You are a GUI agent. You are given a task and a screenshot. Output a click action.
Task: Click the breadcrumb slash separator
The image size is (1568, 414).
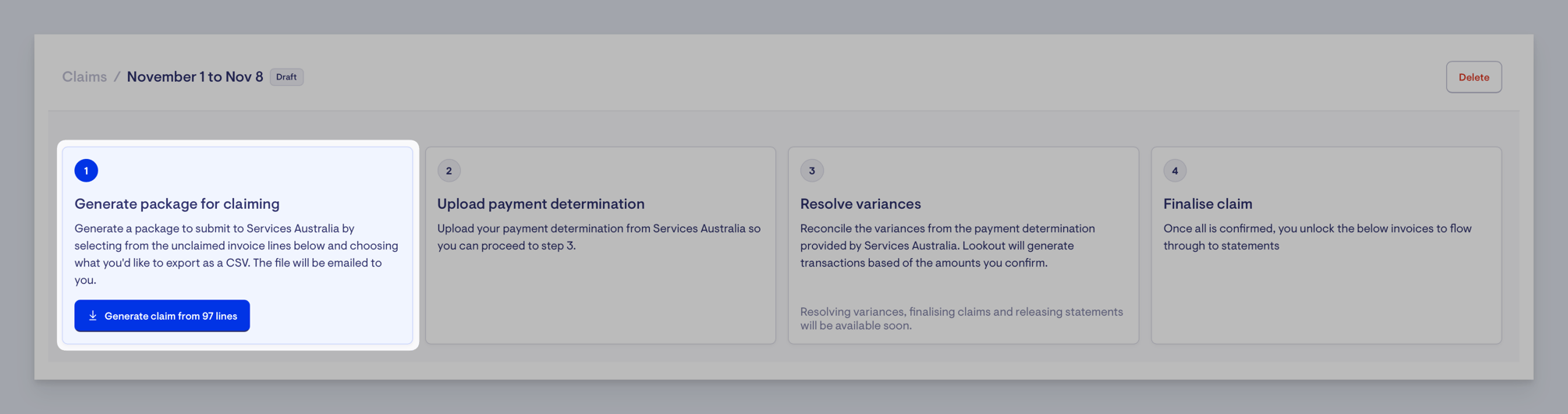click(x=117, y=76)
